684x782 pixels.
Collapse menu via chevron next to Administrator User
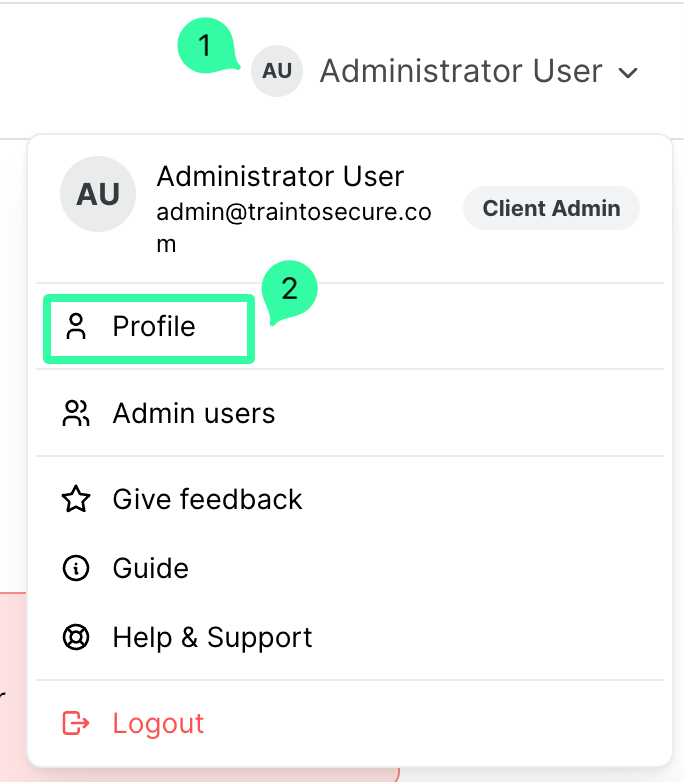[629, 72]
